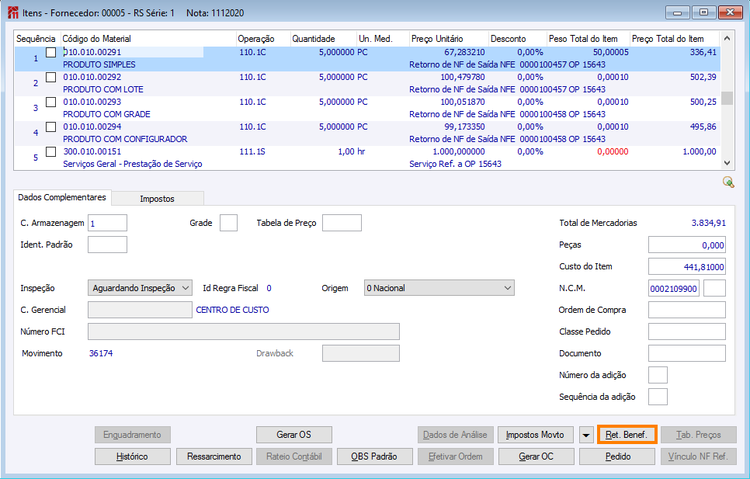Click the grid scrollbar up arrow
The width and height of the screenshot is (750, 479).
(x=727, y=38)
